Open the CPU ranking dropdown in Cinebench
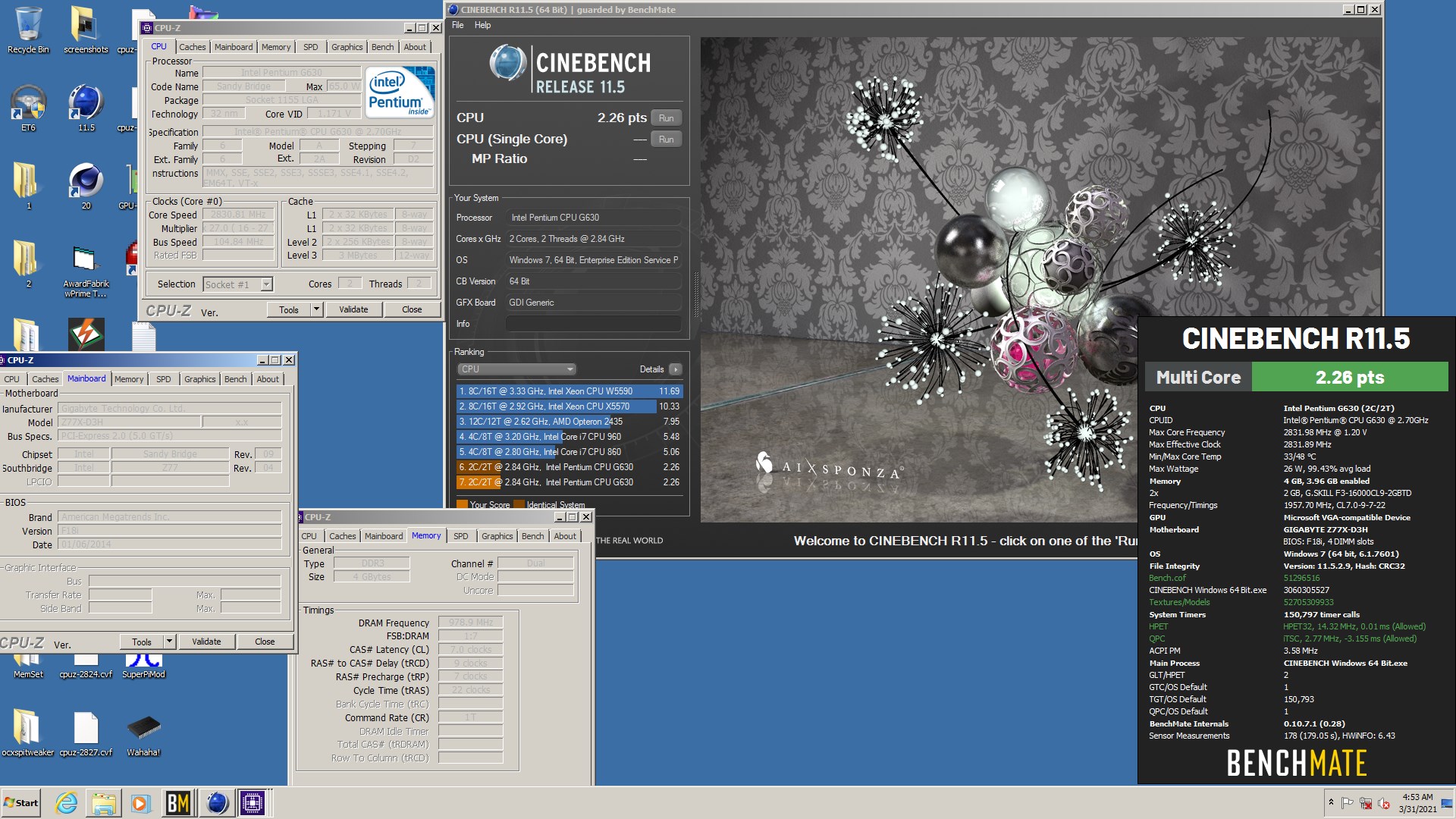This screenshot has height=819, width=1456. (516, 369)
